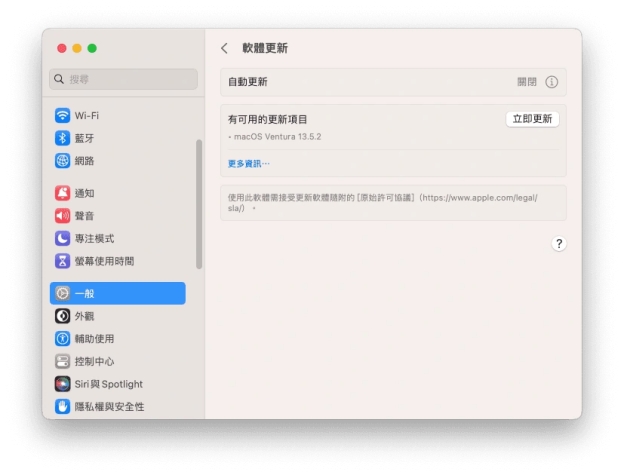This screenshot has width=624, height=476.
Task: Click the Accessibility 輔助使用 icon
Action: click(62, 339)
